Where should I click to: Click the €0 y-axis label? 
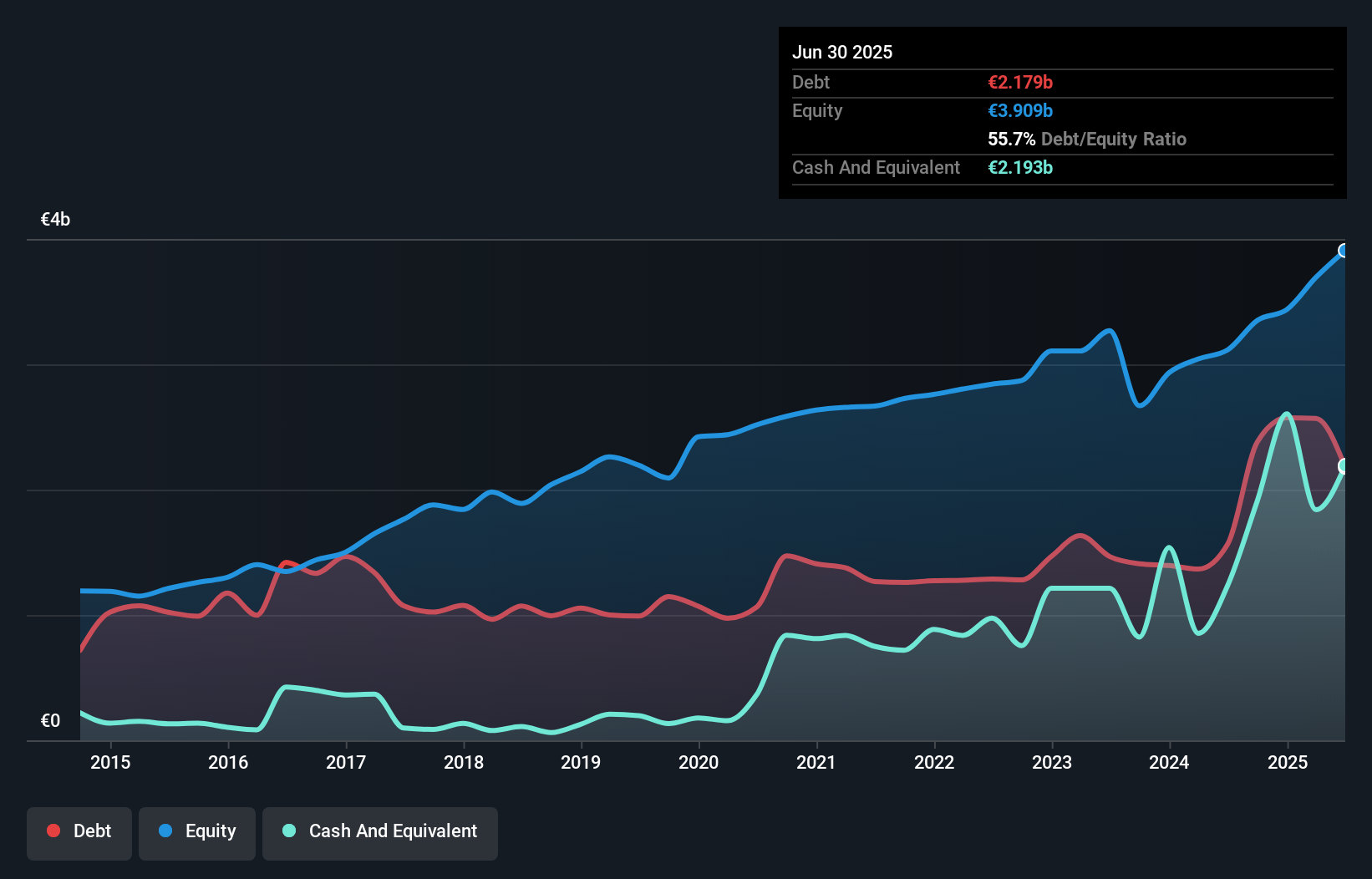[51, 721]
